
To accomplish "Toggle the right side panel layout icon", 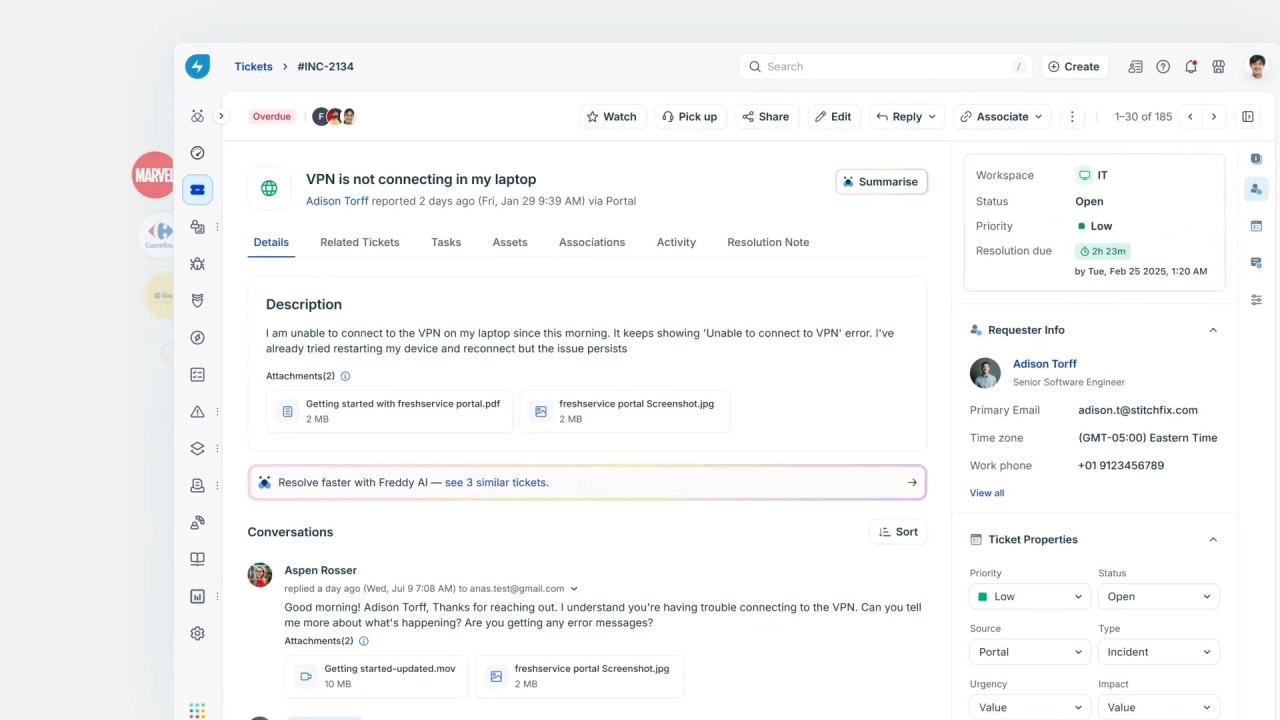I will 1248,117.
